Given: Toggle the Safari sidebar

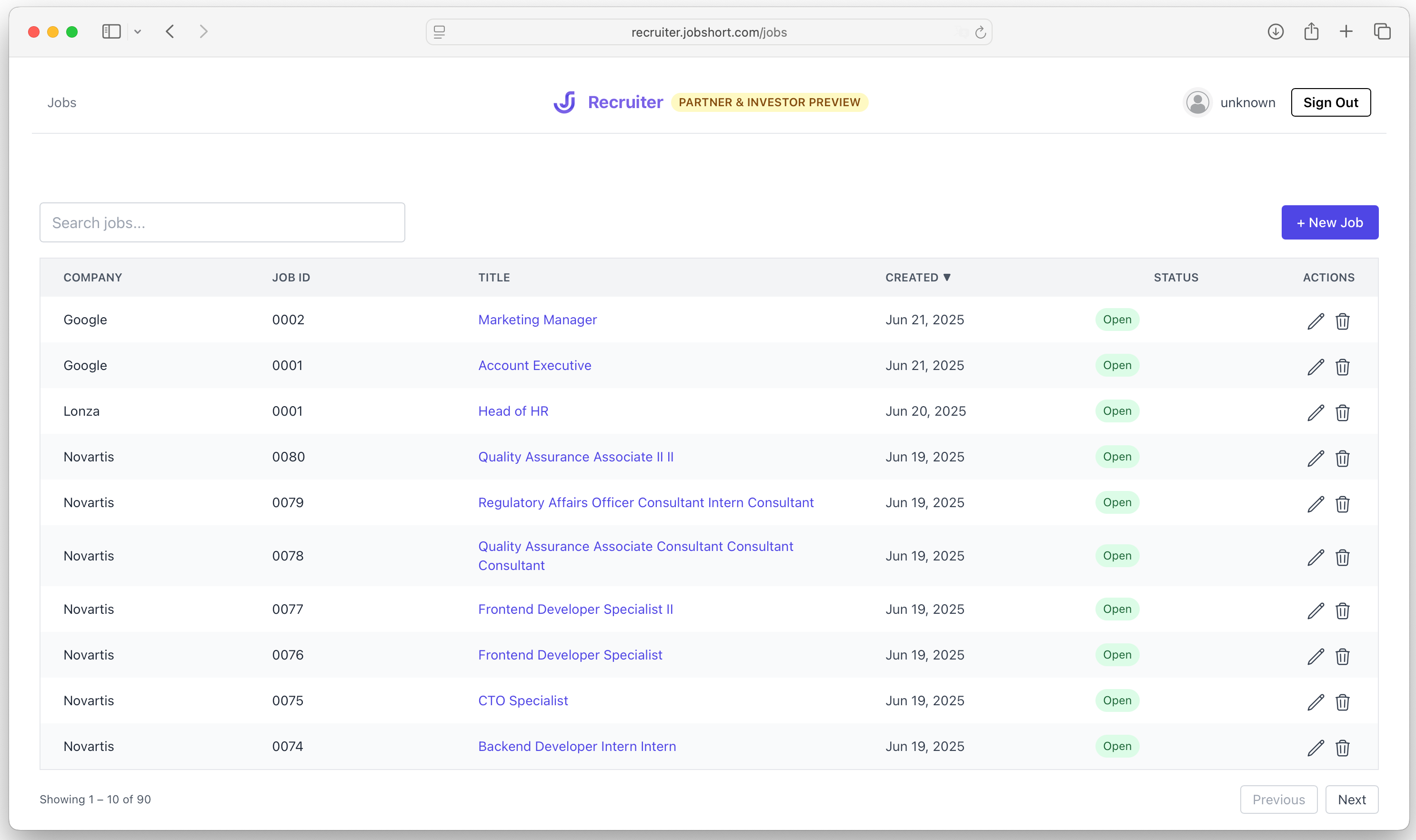Looking at the screenshot, I should coord(111,32).
